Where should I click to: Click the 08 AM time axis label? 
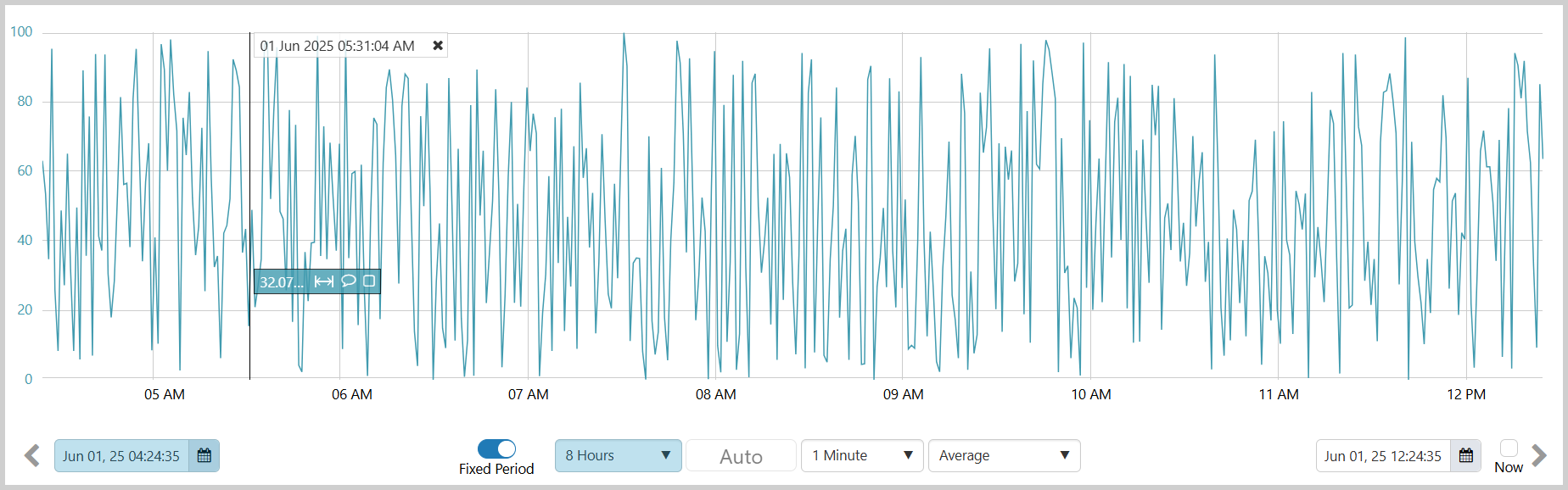click(x=715, y=395)
